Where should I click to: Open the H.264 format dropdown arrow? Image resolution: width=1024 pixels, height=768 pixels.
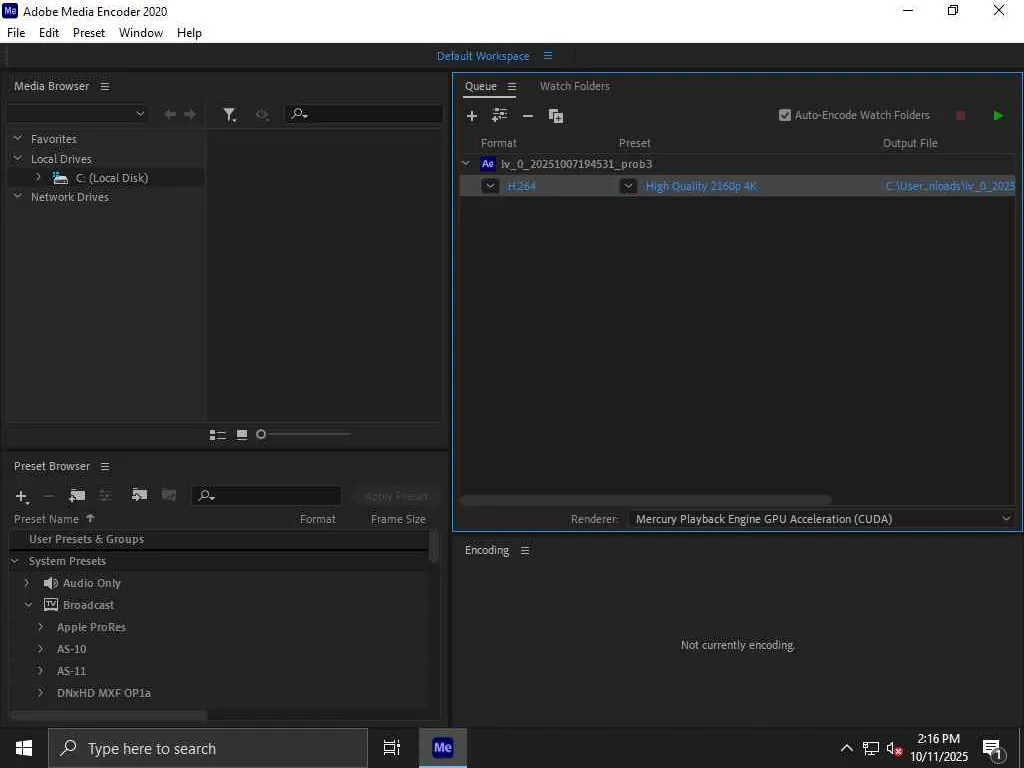pyautogui.click(x=490, y=186)
